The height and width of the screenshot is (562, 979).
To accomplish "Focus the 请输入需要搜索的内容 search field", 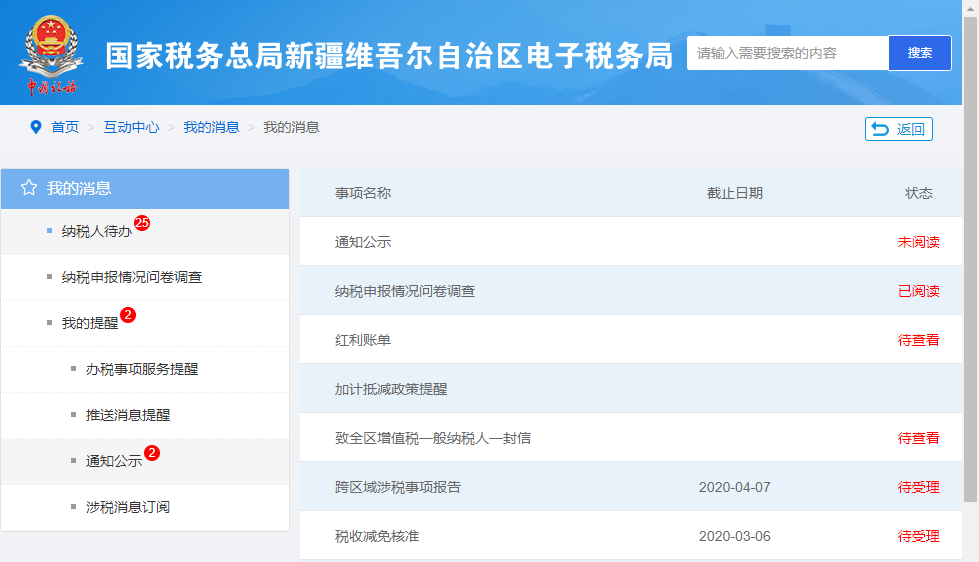I will pyautogui.click(x=787, y=53).
